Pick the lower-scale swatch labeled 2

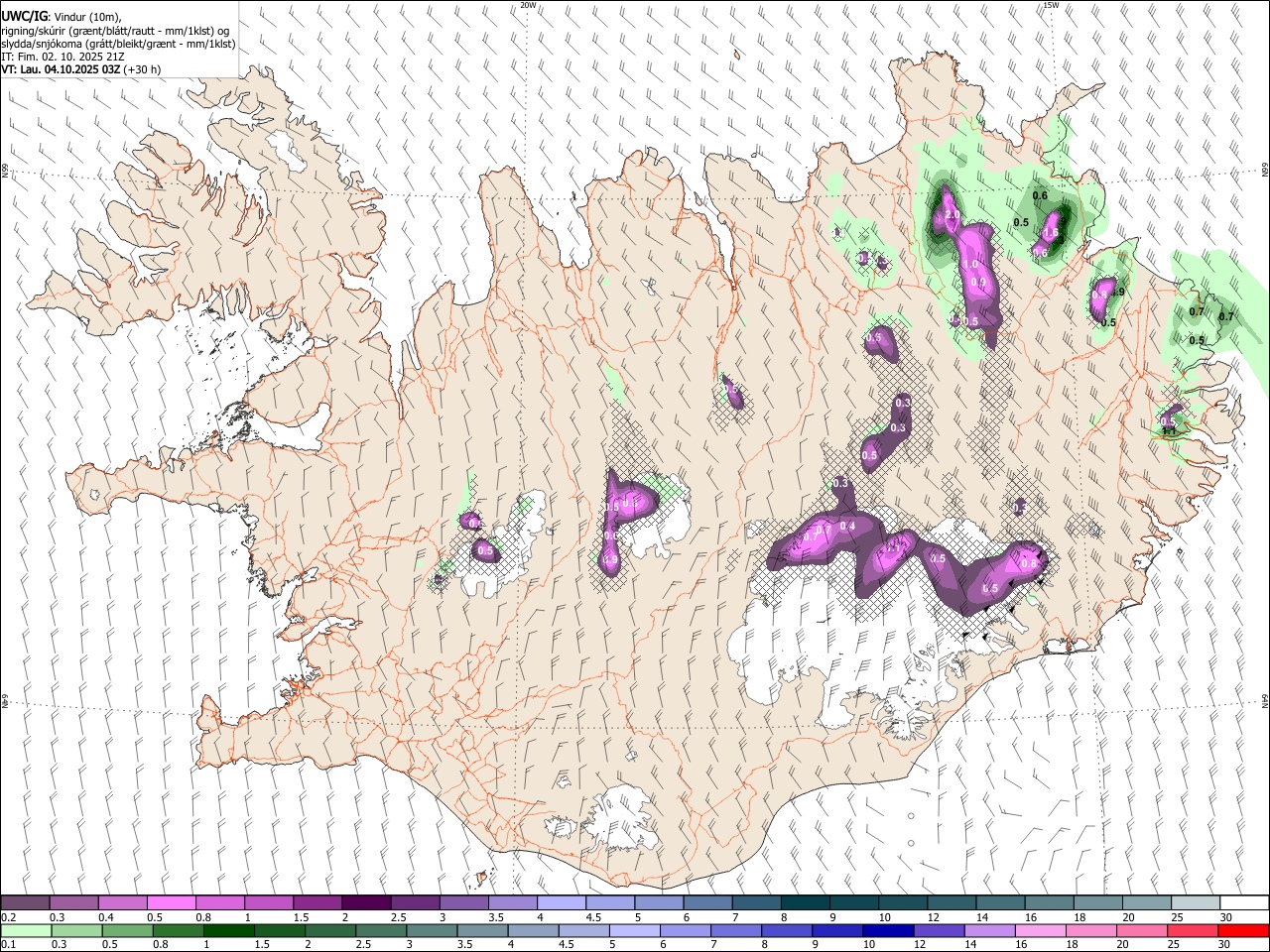point(330,930)
